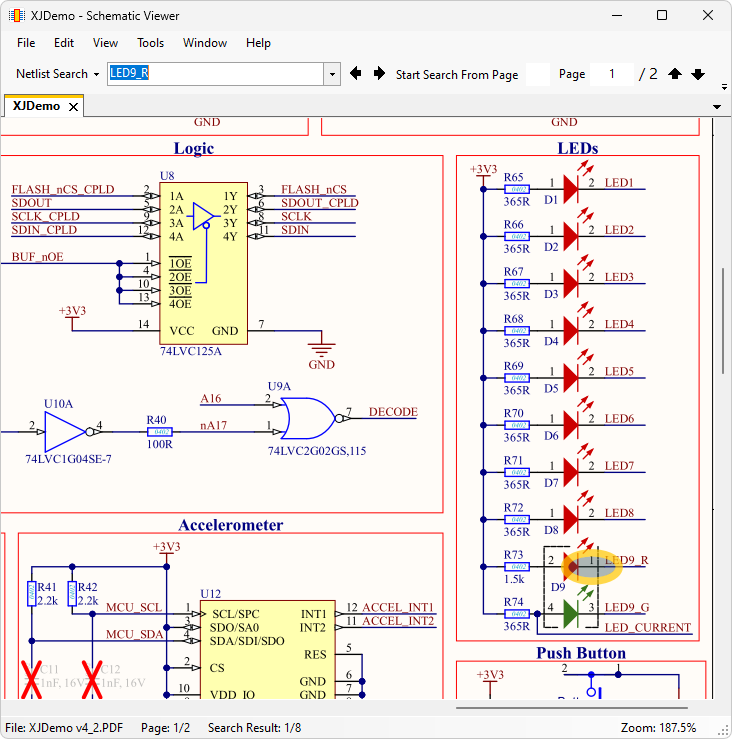Open the Netlist Search type dropdown

tap(58, 74)
